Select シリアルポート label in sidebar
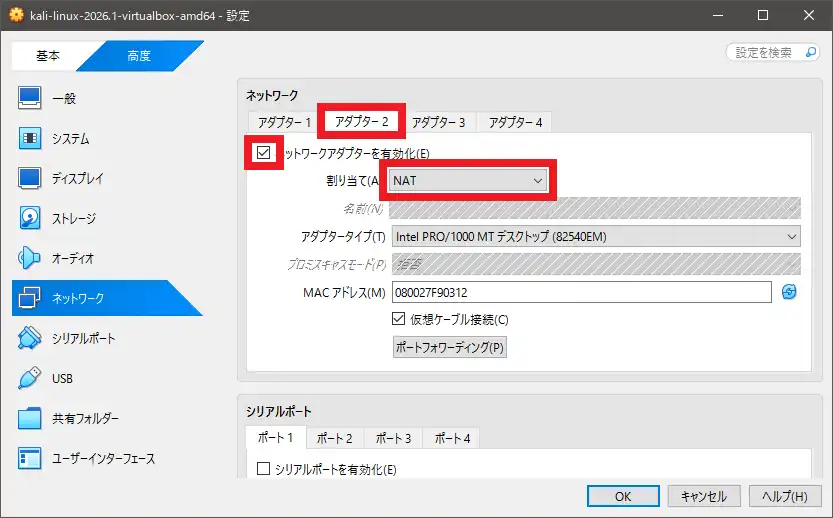Viewport: 833px width, 518px height. pyautogui.click(x=83, y=338)
